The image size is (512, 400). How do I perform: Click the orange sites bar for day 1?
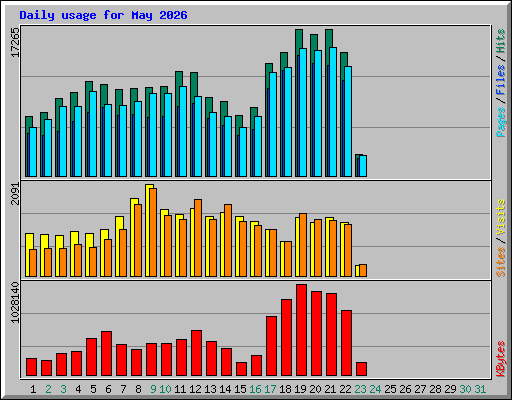click(33, 263)
